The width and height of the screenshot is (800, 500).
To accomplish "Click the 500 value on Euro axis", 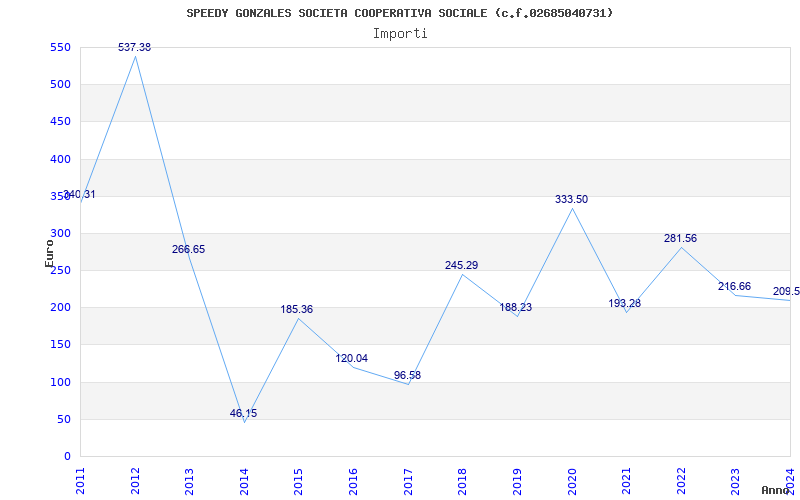I will [60, 85].
